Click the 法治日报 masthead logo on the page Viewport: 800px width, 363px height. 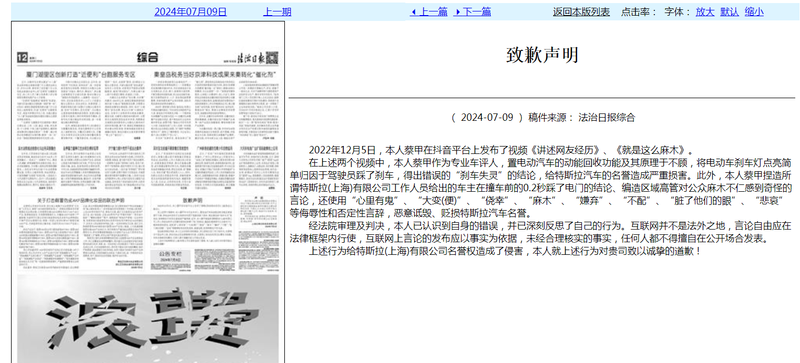(x=251, y=57)
